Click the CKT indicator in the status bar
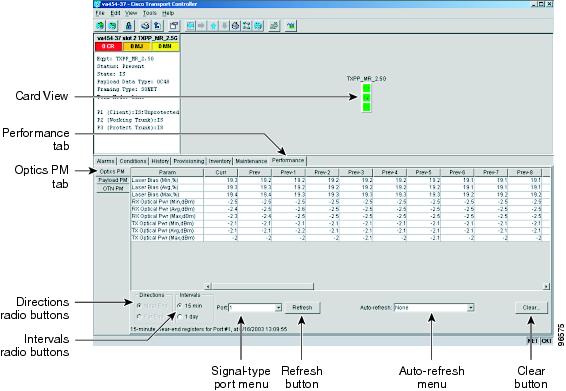566x391 pixels. click(x=546, y=340)
